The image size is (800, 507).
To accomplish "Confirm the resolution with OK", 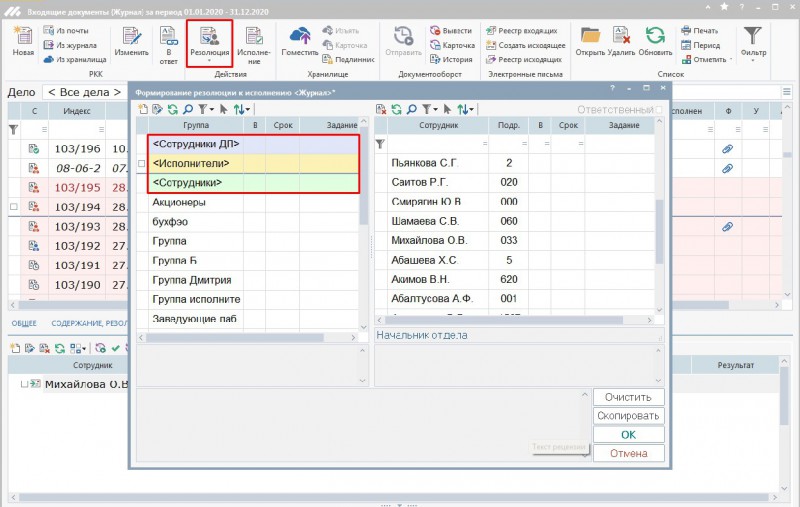I will tap(629, 435).
